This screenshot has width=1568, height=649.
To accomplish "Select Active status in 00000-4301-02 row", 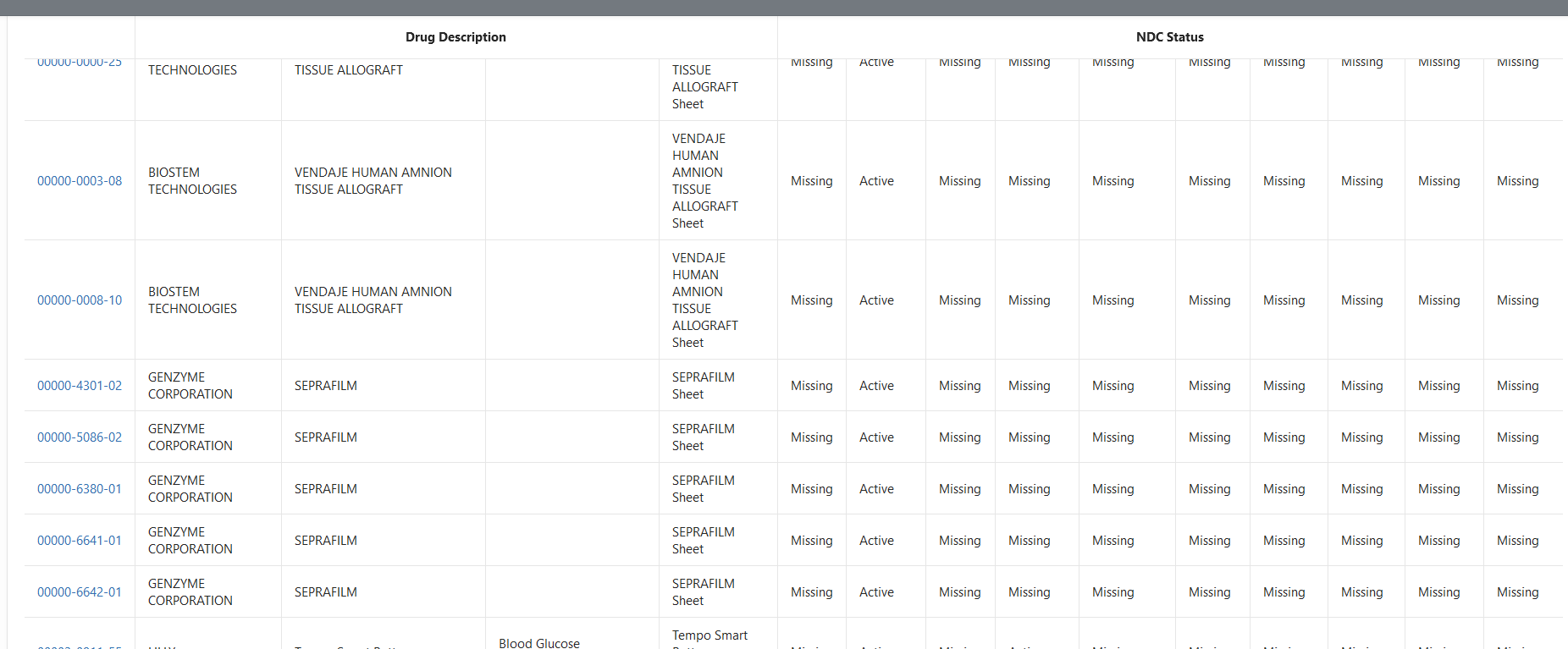I will (876, 386).
